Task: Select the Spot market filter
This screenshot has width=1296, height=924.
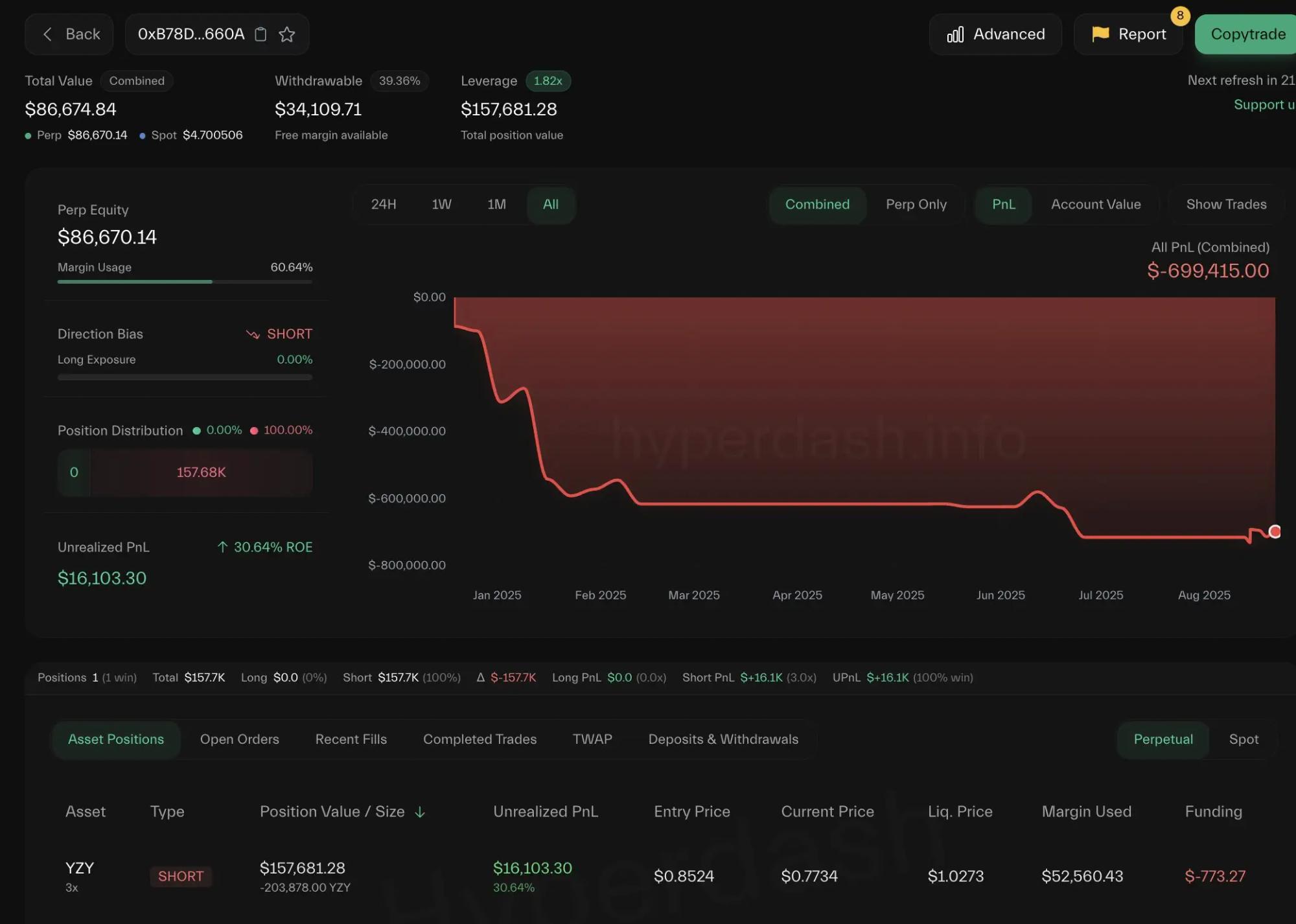Action: [x=1244, y=739]
